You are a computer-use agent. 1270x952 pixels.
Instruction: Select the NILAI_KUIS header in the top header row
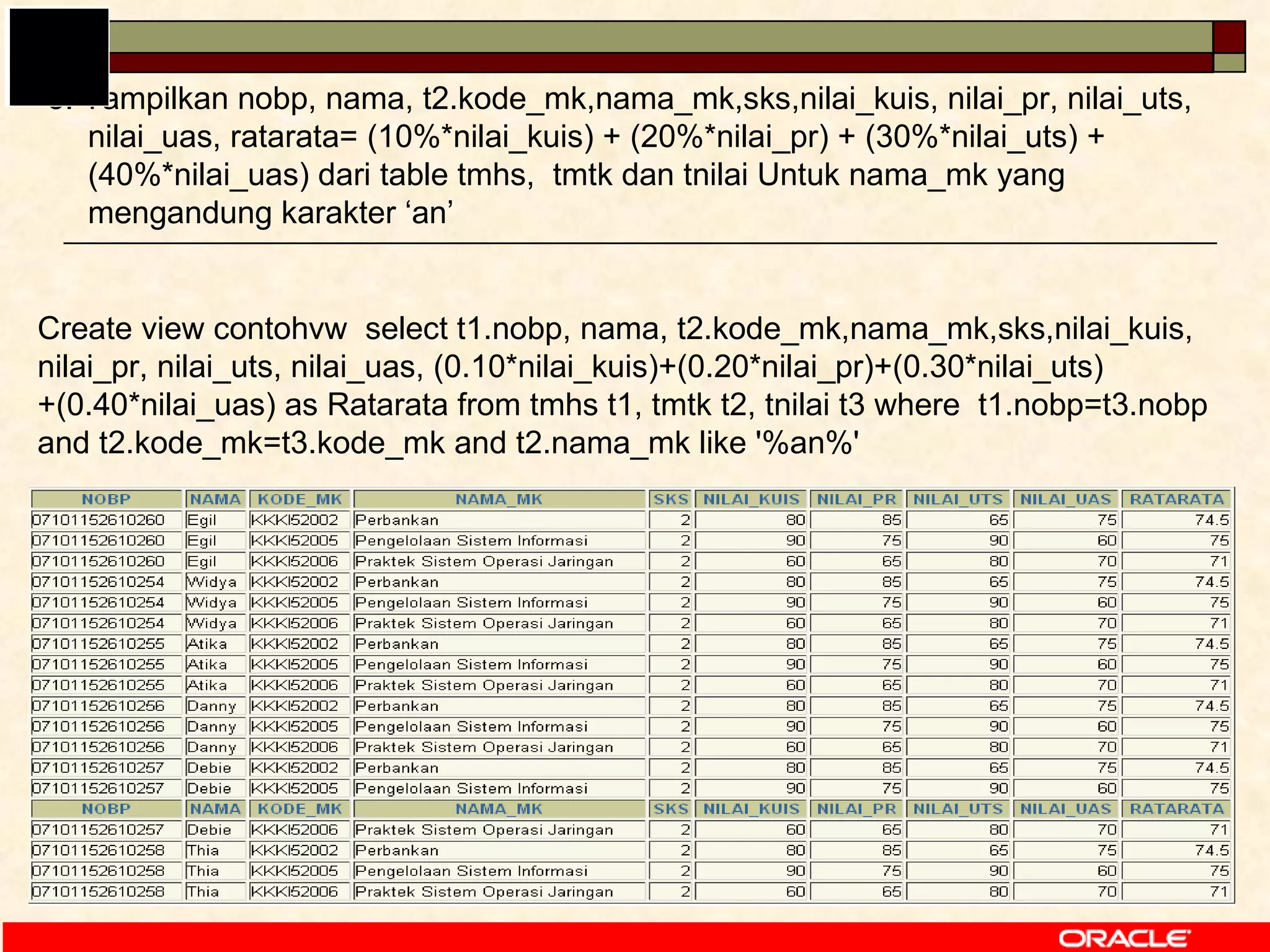click(751, 499)
